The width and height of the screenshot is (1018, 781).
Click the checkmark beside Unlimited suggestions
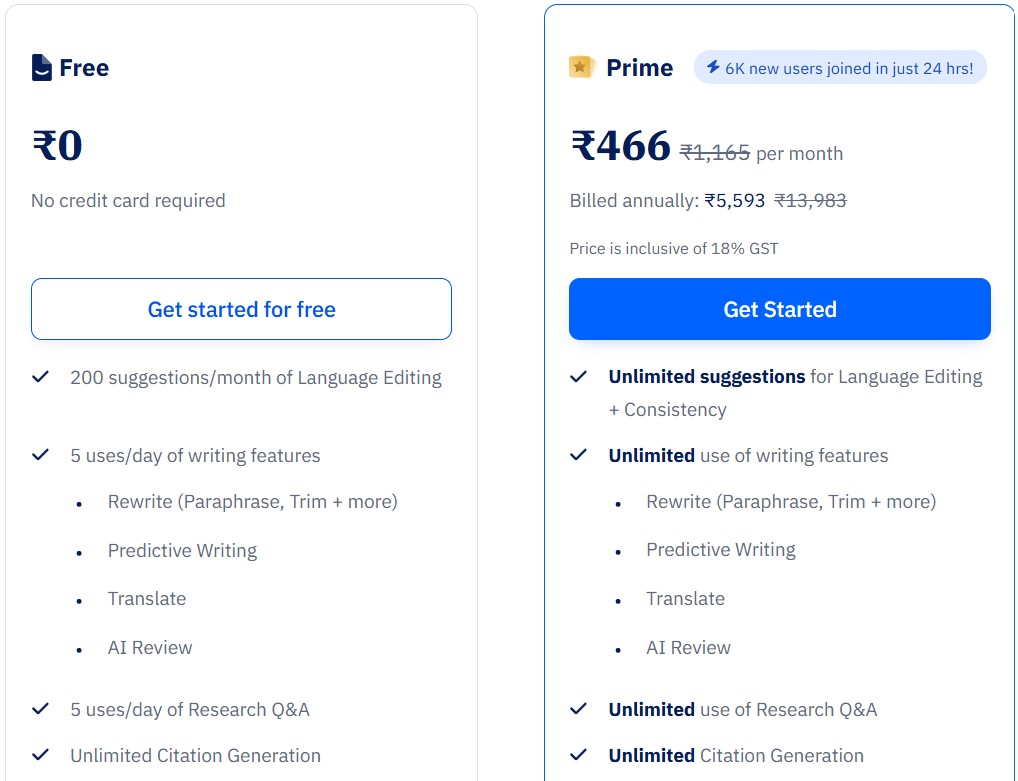coord(578,377)
